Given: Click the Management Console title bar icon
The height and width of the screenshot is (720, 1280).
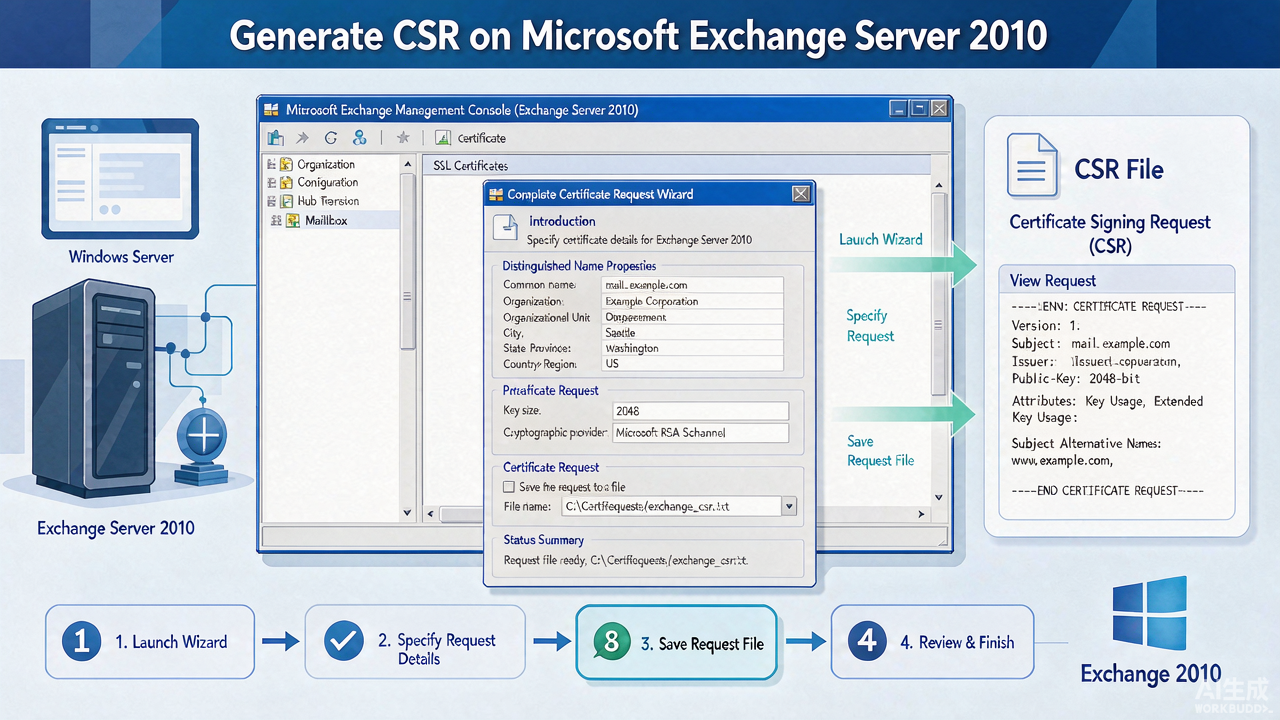Looking at the screenshot, I should click(x=271, y=109).
